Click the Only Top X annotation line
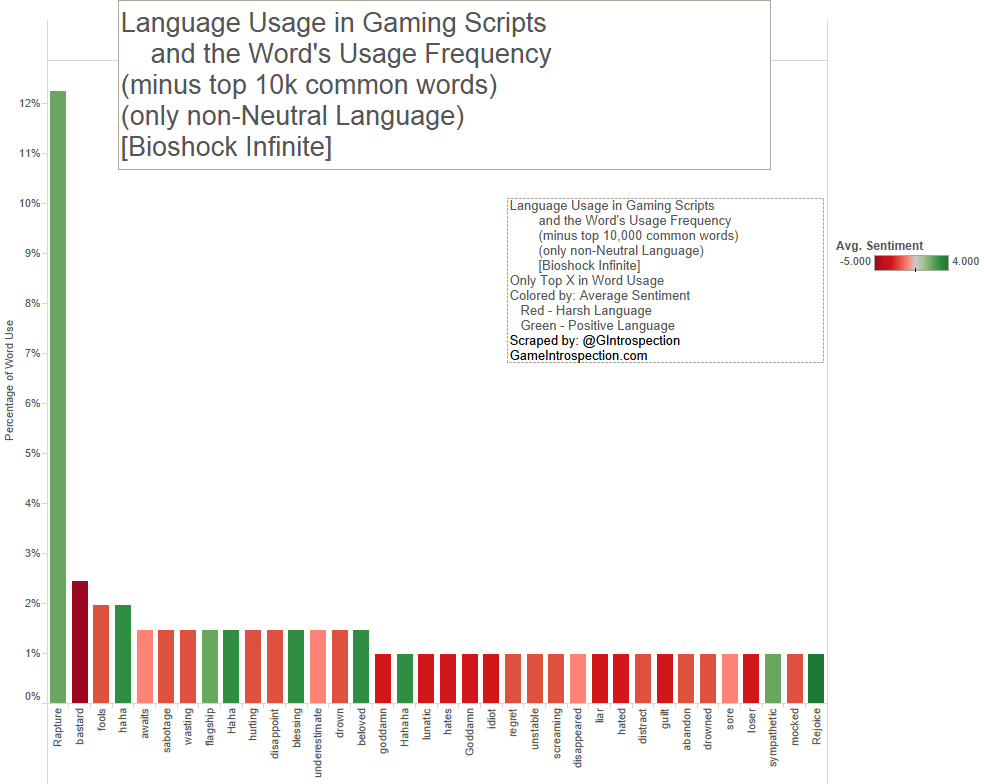 (586, 280)
